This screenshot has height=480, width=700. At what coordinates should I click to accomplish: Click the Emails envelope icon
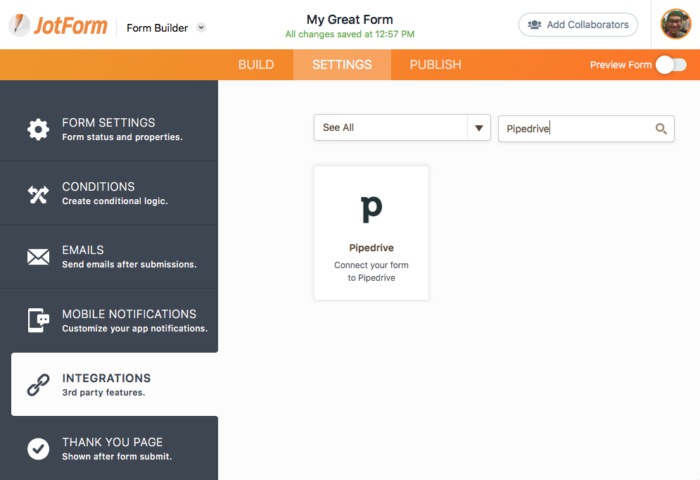[x=38, y=257]
